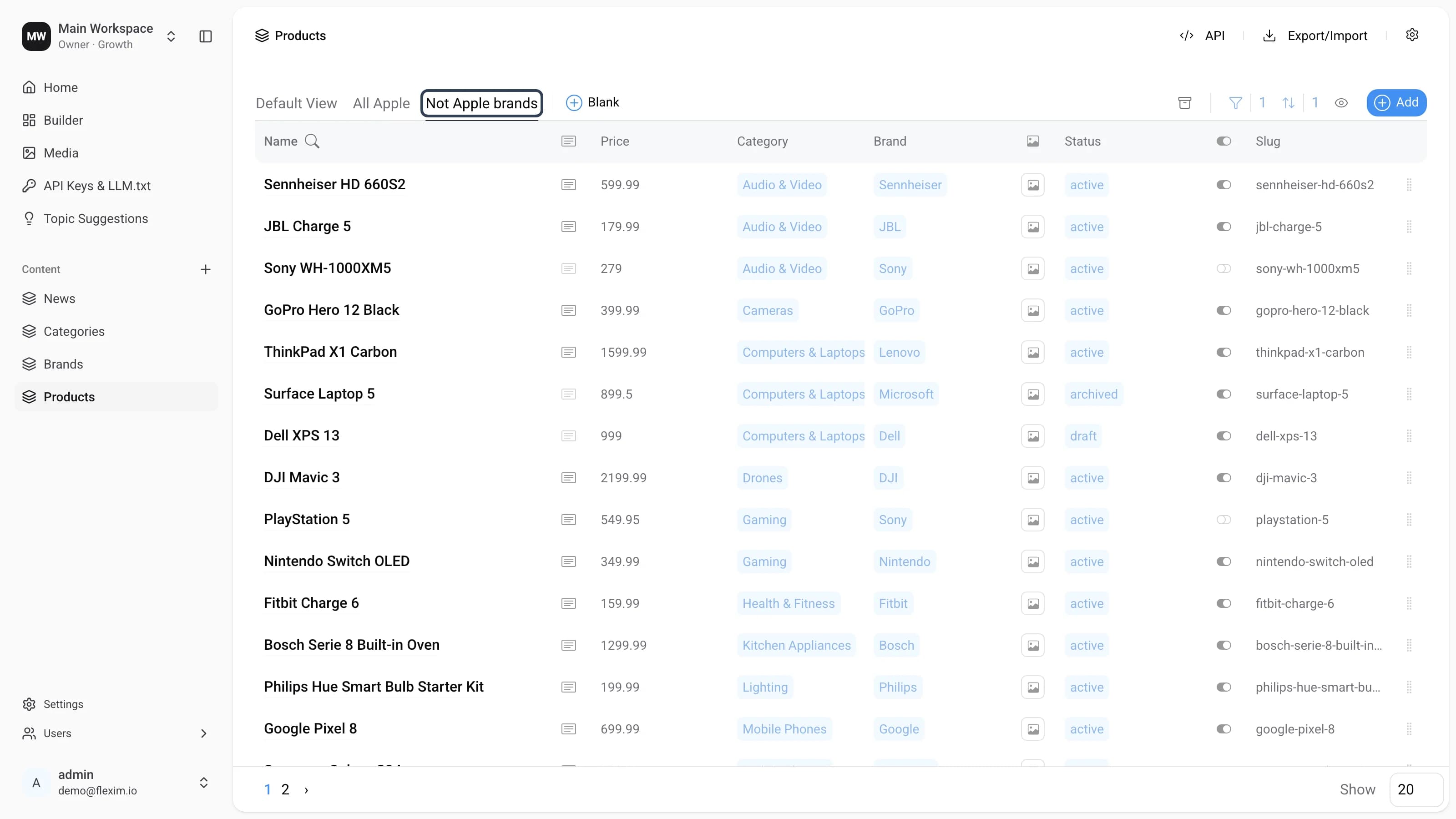Click the image column header icon
This screenshot has width=1456, height=819.
click(x=1033, y=141)
